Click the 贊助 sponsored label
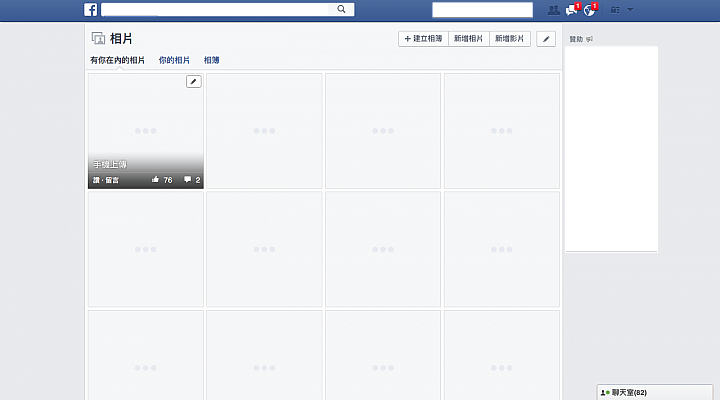Screen dimensions: 720x400 click(x=576, y=39)
